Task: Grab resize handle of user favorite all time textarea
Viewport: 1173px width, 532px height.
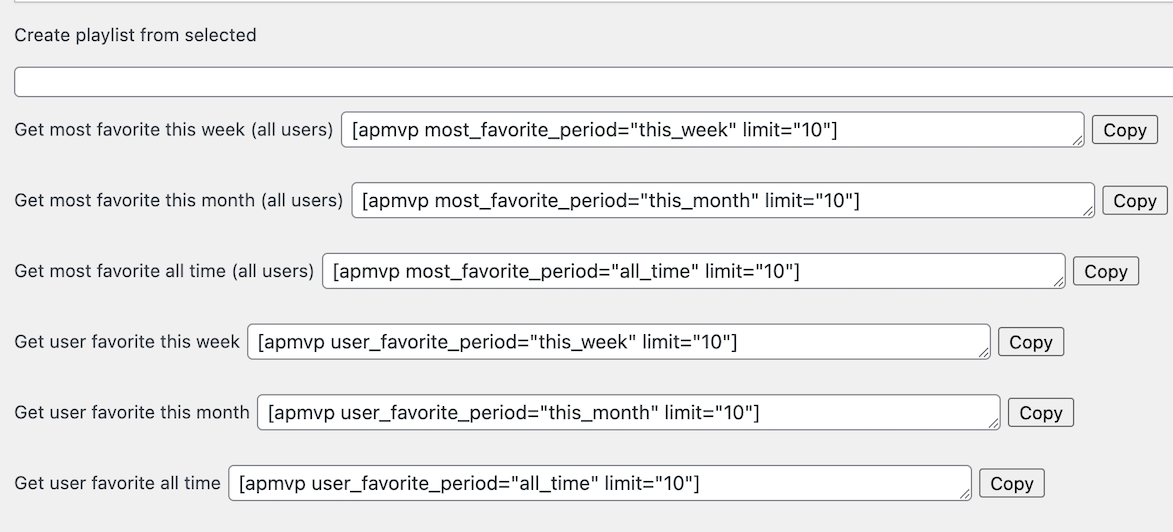Action: coord(964,494)
